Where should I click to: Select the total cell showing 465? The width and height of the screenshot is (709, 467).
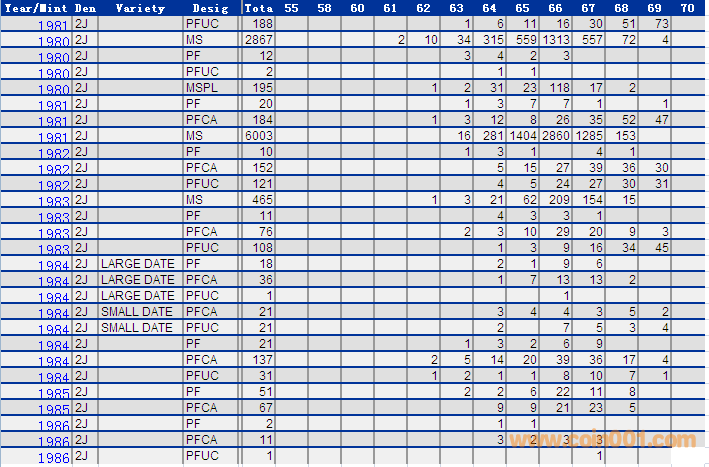tap(258, 199)
